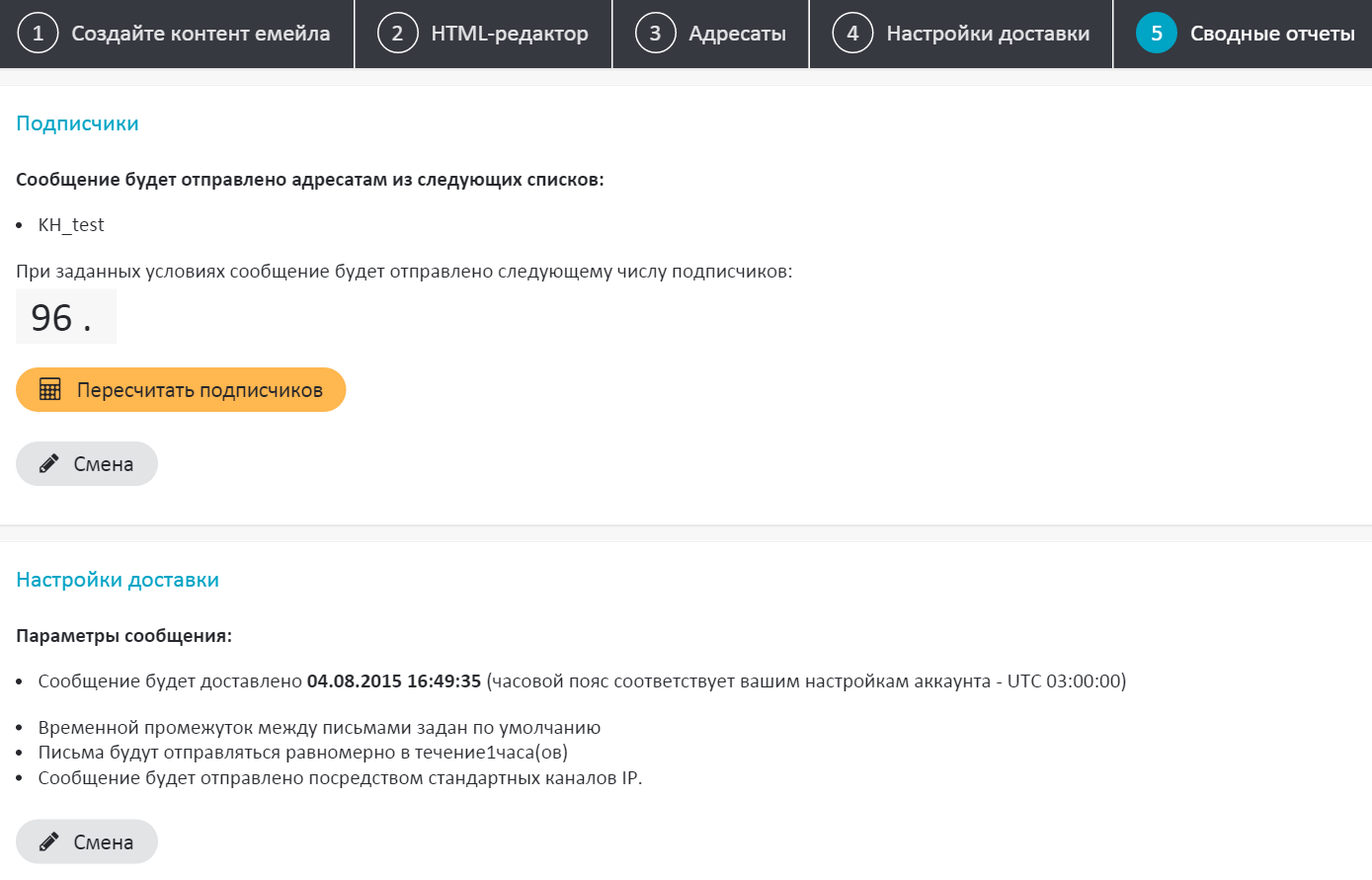This screenshot has width=1372, height=880.
Task: Click the blue "Настройки доставки" section heading
Action: coord(118,580)
